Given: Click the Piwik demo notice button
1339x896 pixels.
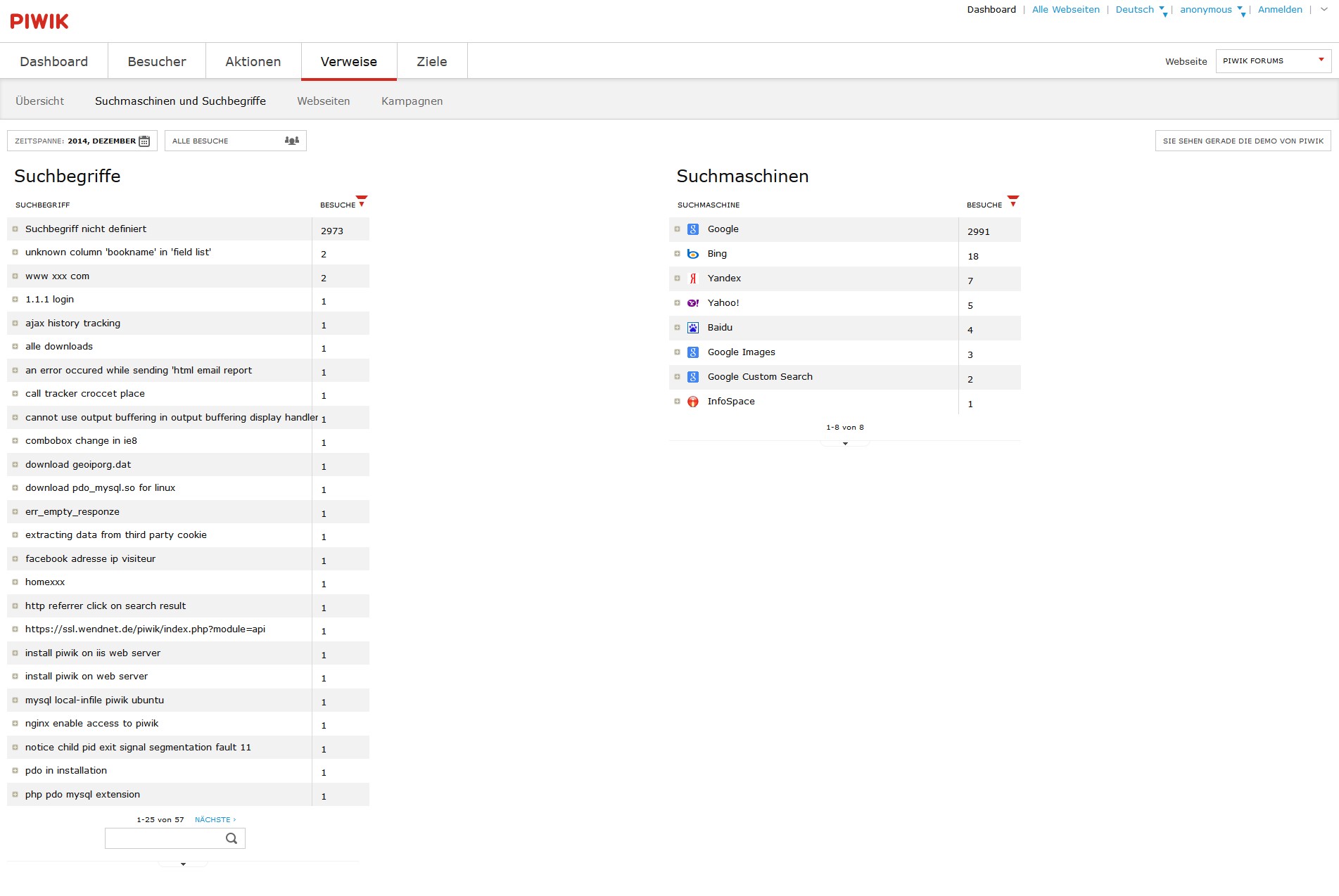Looking at the screenshot, I should point(1243,141).
